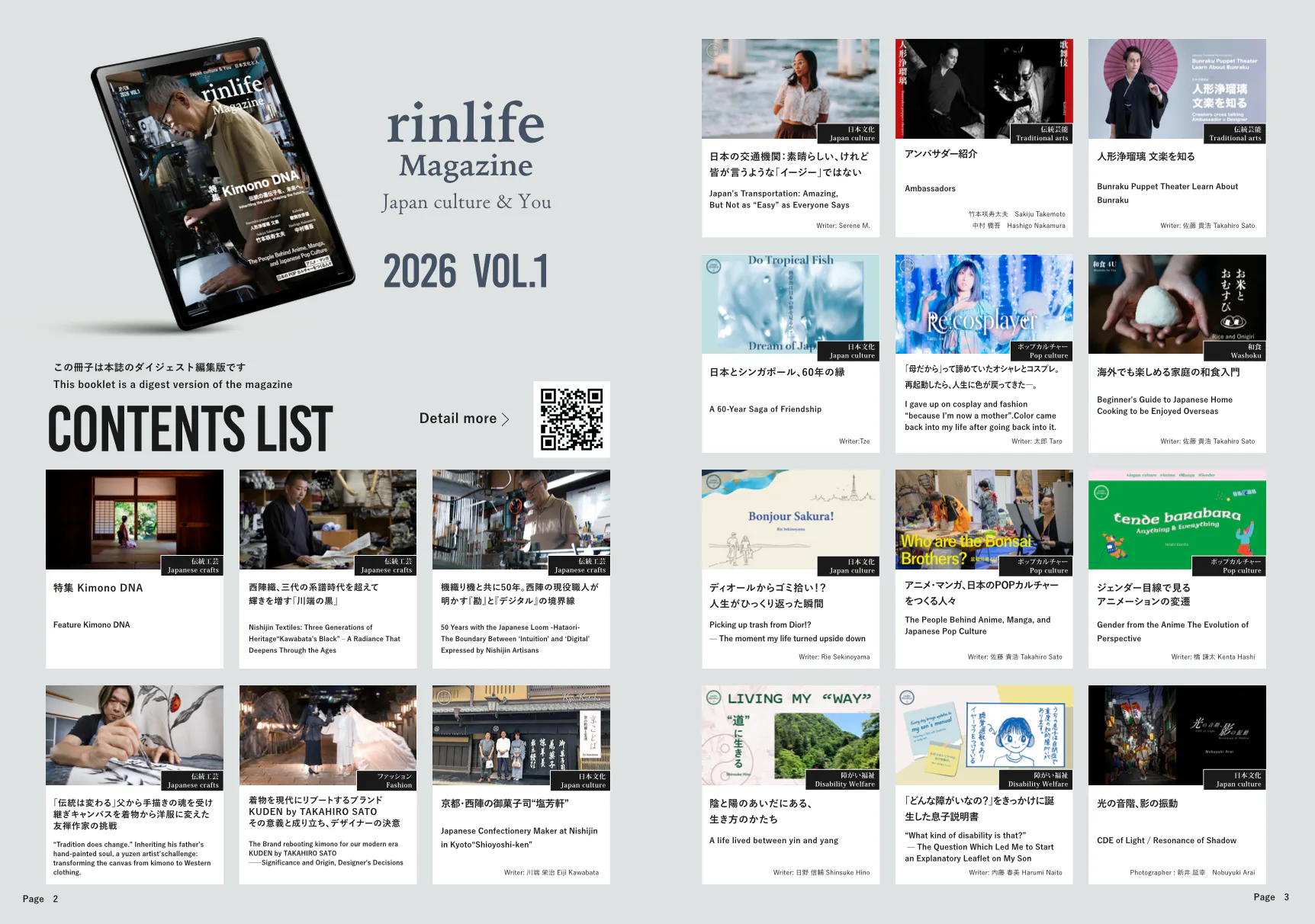Screen dimensions: 1315x924
Task: Click the Page 3 number label
Action: 1271,897
